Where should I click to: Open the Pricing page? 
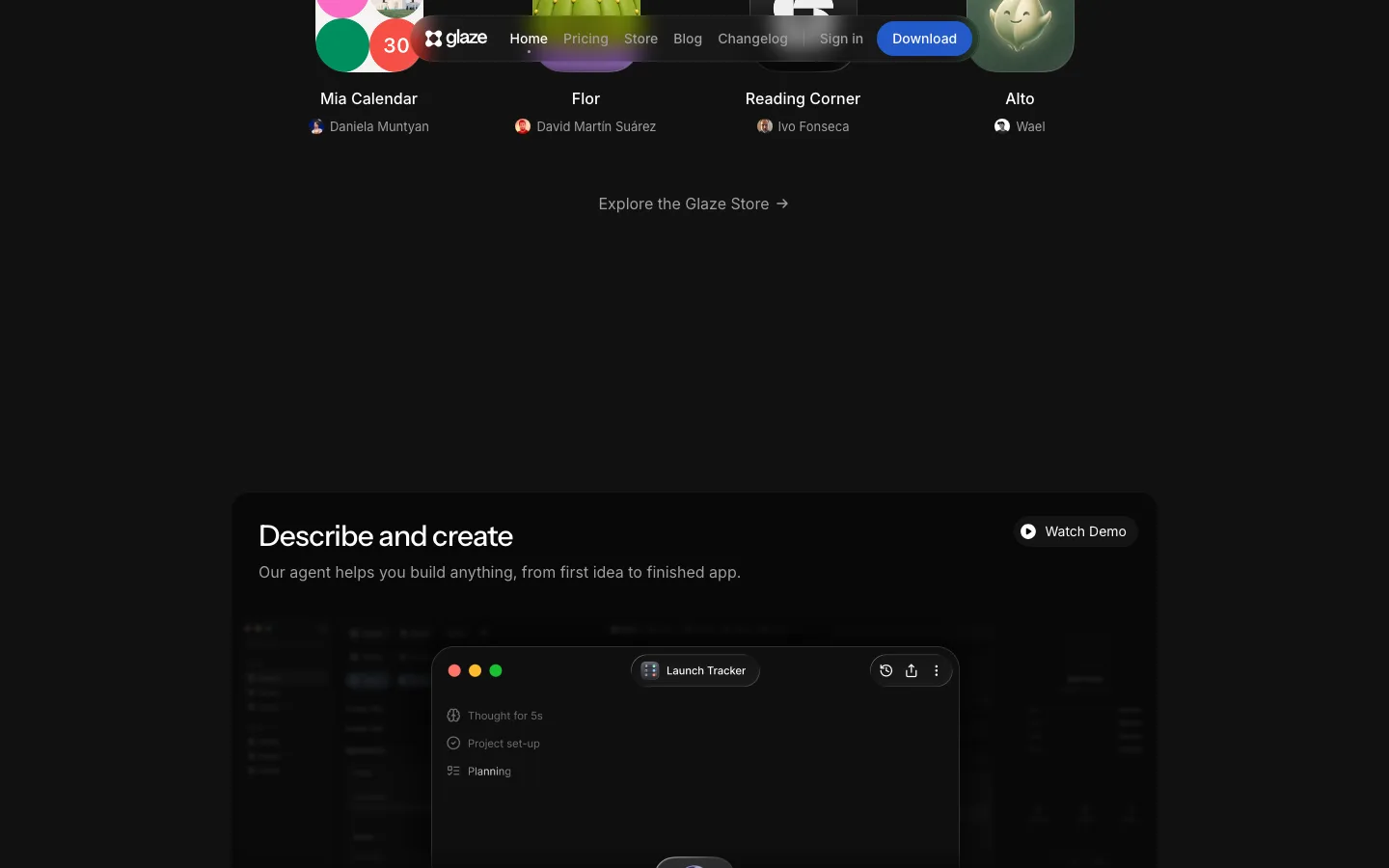coord(586,39)
